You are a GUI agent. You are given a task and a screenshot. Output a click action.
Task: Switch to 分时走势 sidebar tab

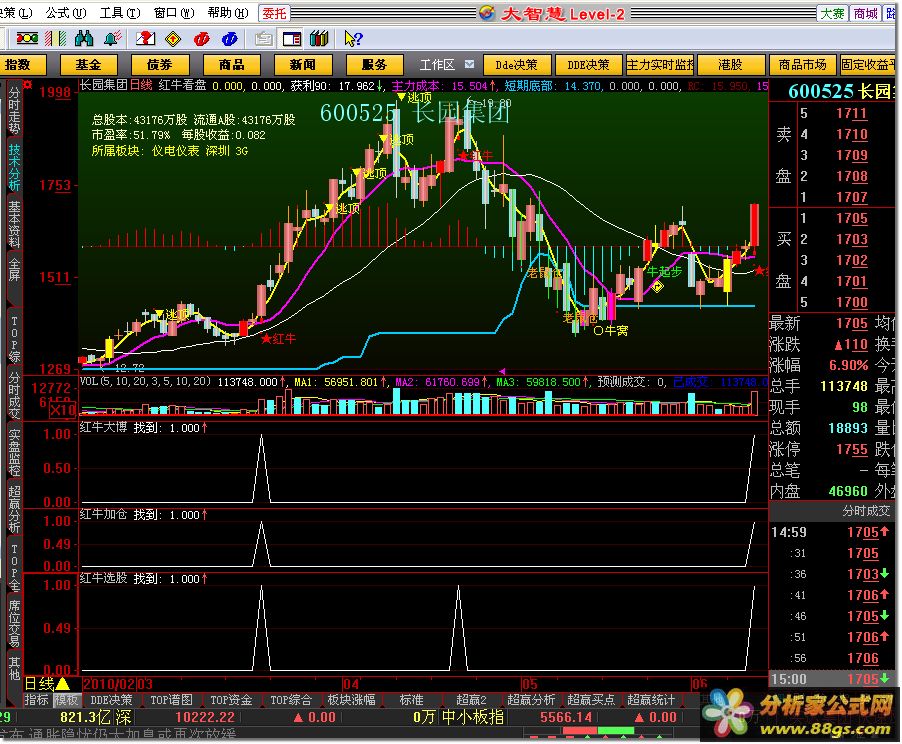pos(13,110)
